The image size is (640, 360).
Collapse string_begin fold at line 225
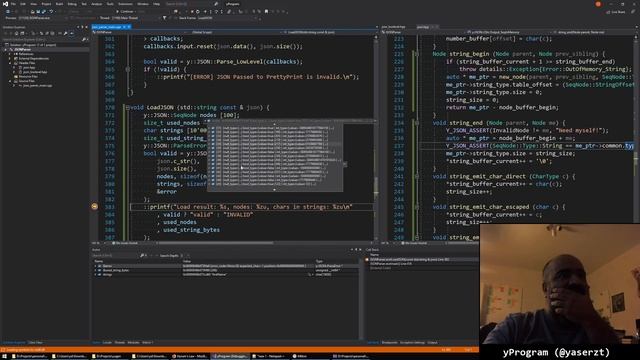[x=417, y=54]
